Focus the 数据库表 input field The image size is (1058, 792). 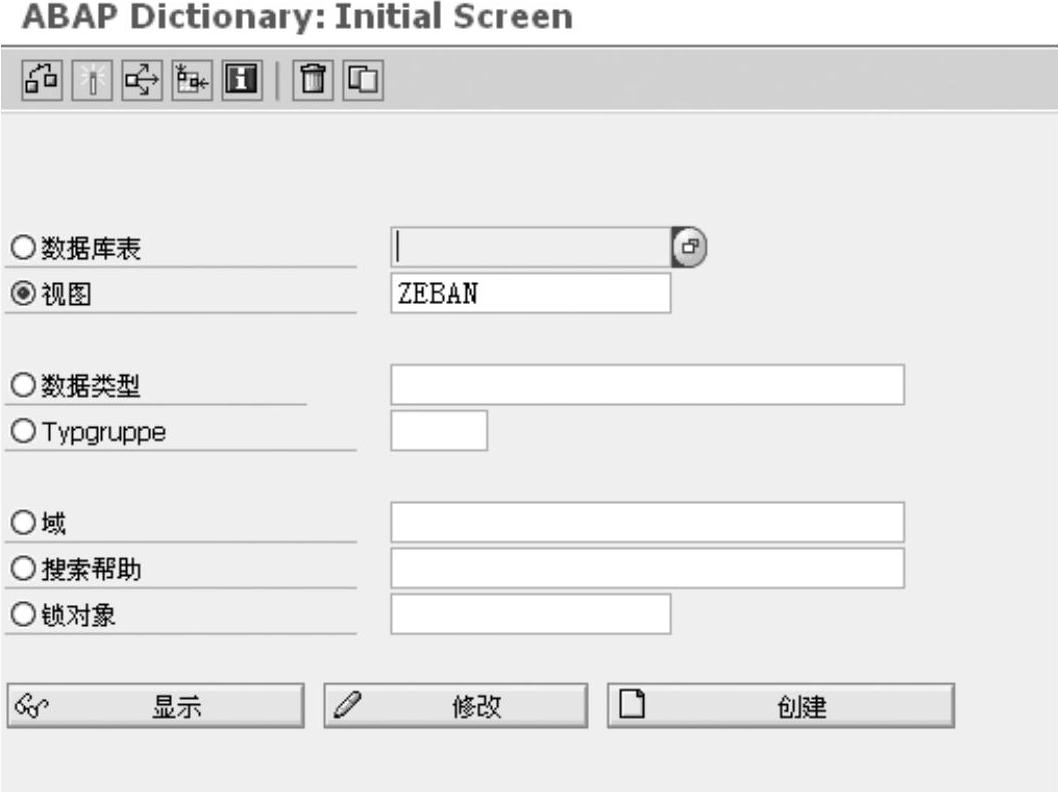[x=531, y=247]
